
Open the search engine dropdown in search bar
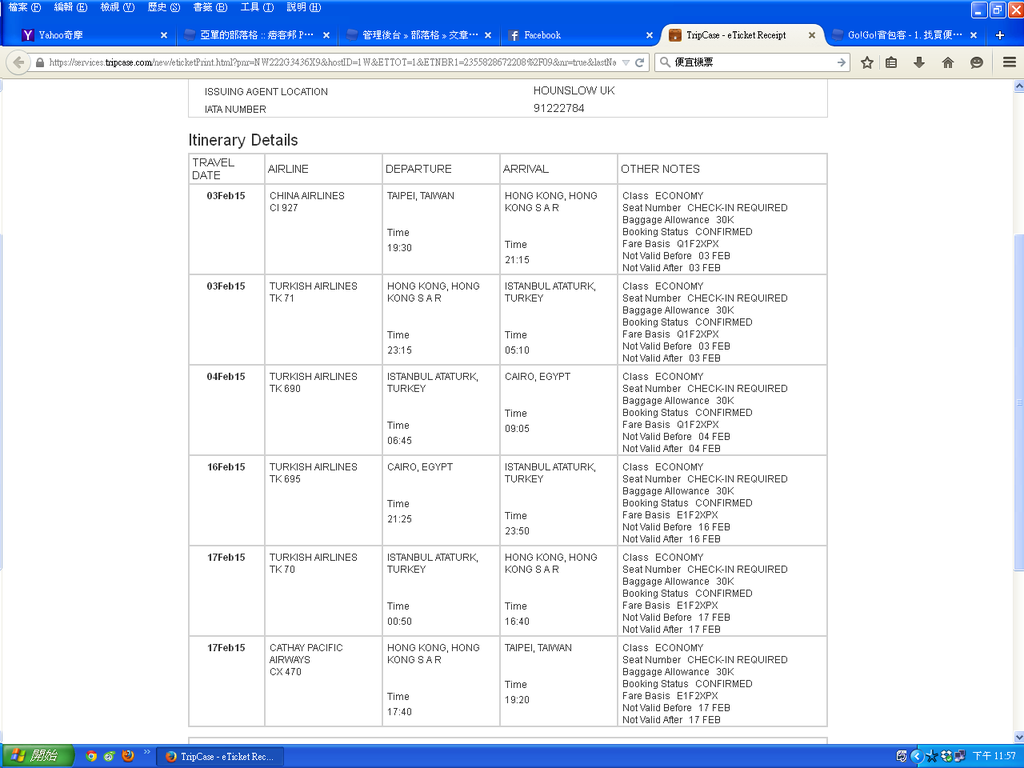pyautogui.click(x=664, y=61)
